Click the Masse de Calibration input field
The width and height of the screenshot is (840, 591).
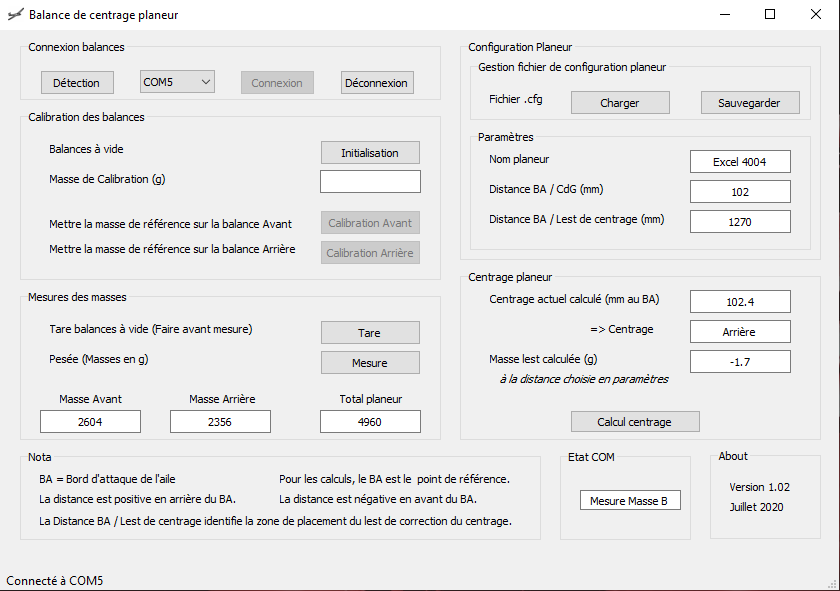(370, 181)
